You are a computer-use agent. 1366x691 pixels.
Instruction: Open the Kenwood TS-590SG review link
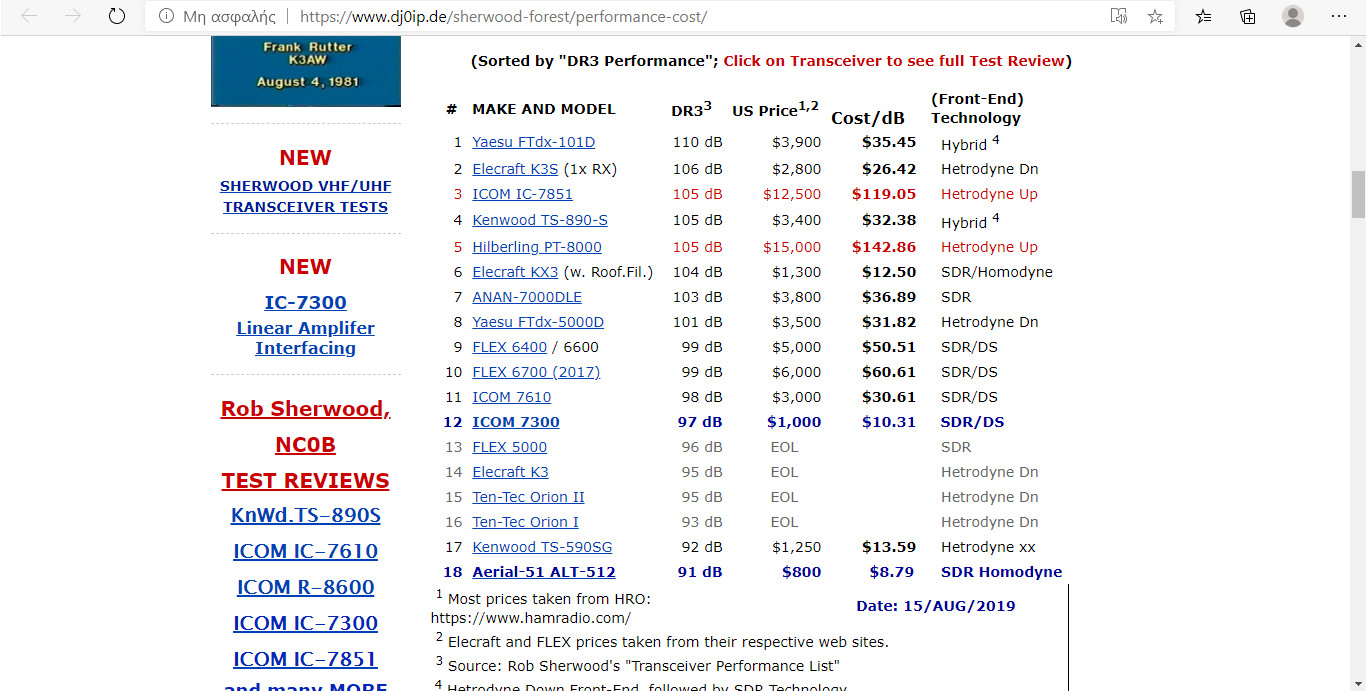542,547
